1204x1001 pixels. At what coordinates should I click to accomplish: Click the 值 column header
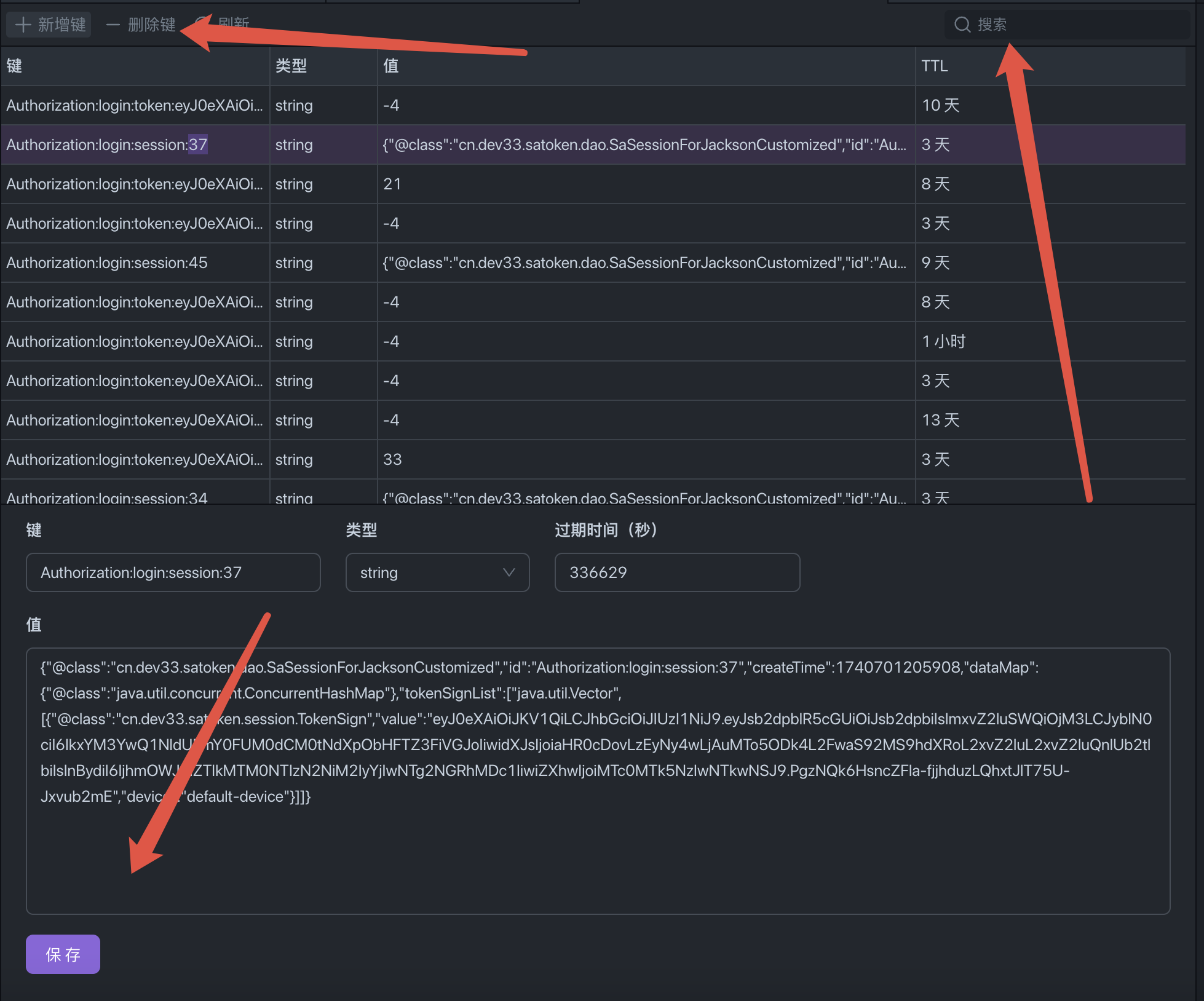tap(391, 66)
